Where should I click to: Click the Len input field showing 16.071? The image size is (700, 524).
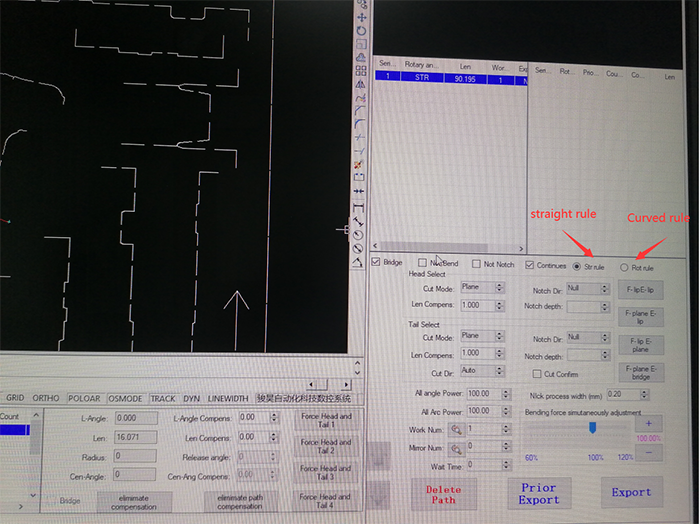pyautogui.click(x=136, y=437)
